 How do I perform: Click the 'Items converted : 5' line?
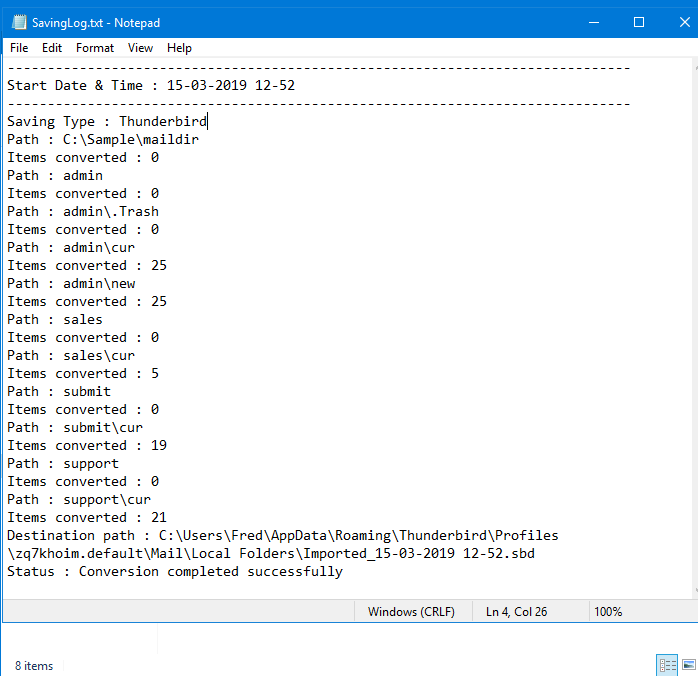[x=83, y=373]
